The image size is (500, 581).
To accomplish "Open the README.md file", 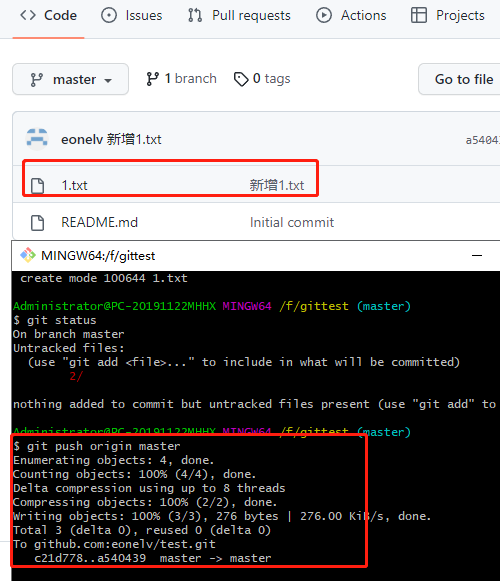I will click(x=99, y=222).
